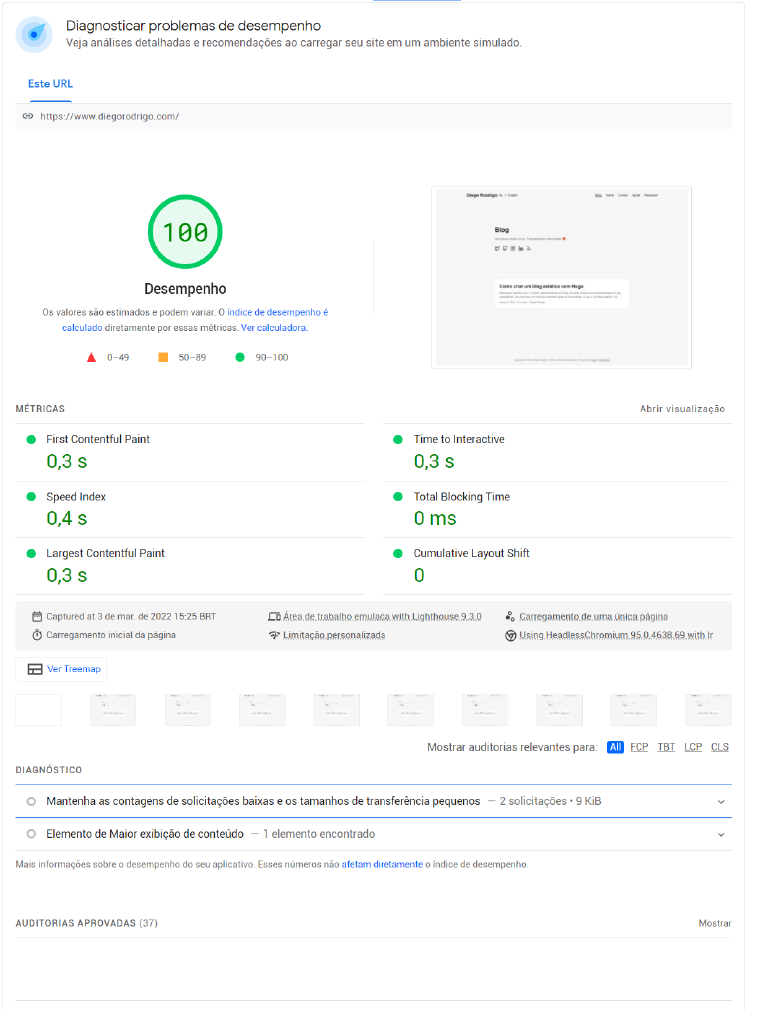This screenshot has height=1010, width=768.
Task: Click the stopwatch icon beside Carregamento inicial
Action: click(x=37, y=635)
